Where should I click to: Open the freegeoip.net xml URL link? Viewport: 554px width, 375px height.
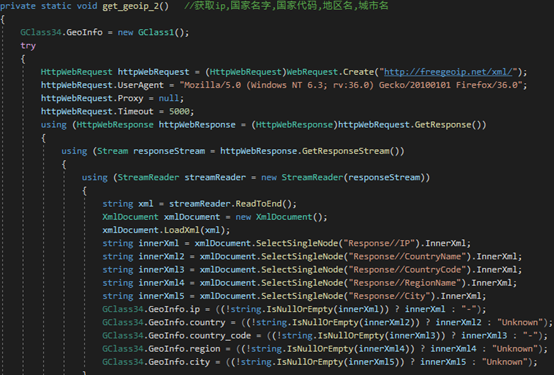(448, 72)
